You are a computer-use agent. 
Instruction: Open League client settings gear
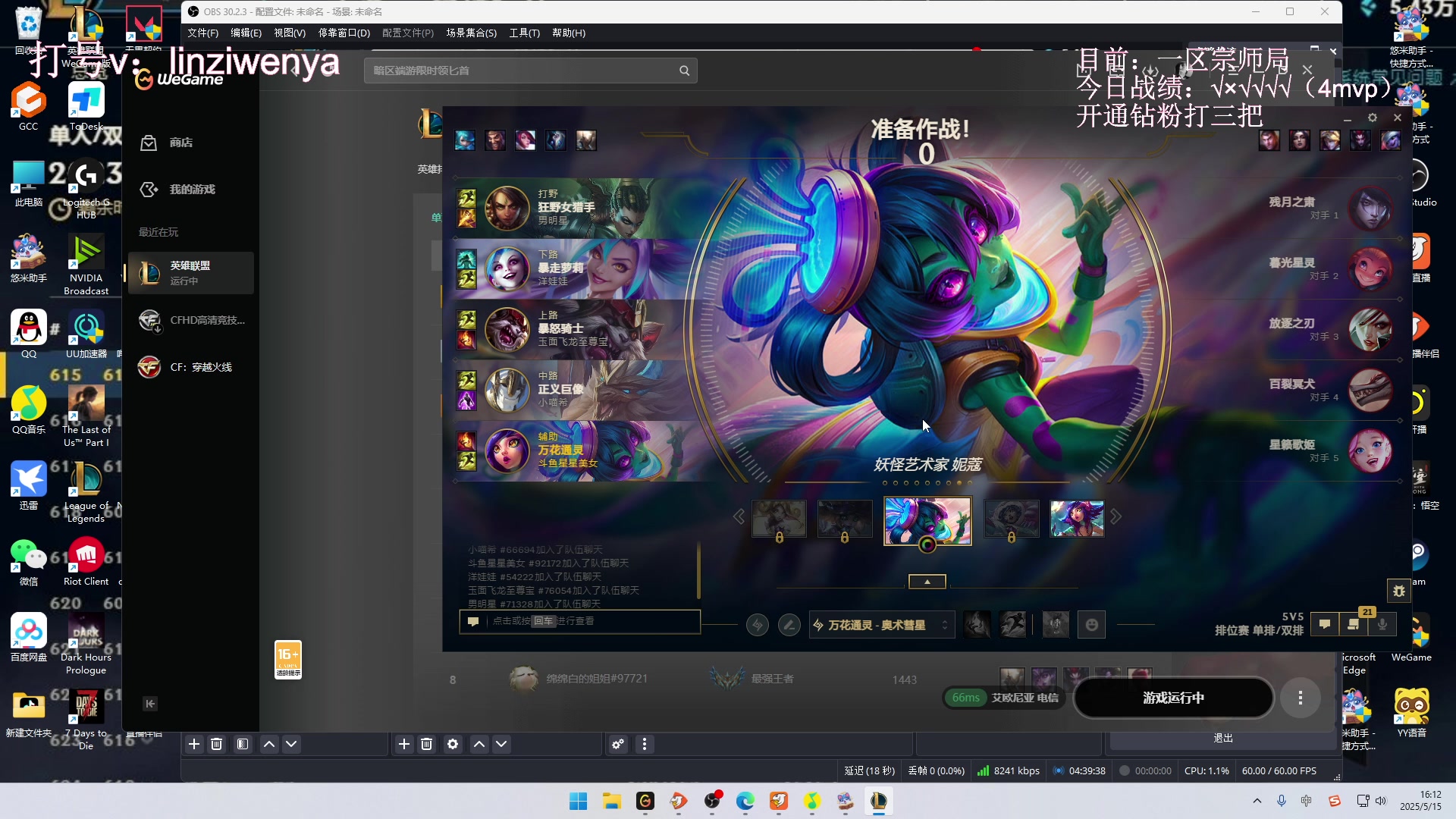click(1372, 118)
